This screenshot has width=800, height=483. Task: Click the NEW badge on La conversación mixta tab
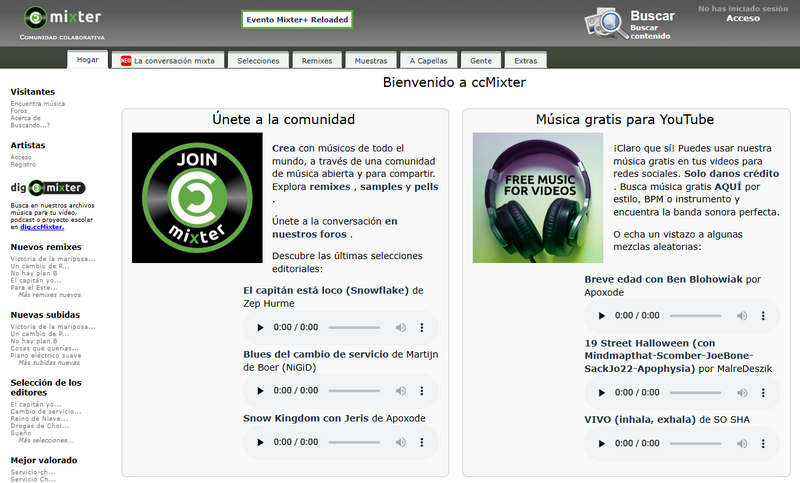[x=126, y=61]
